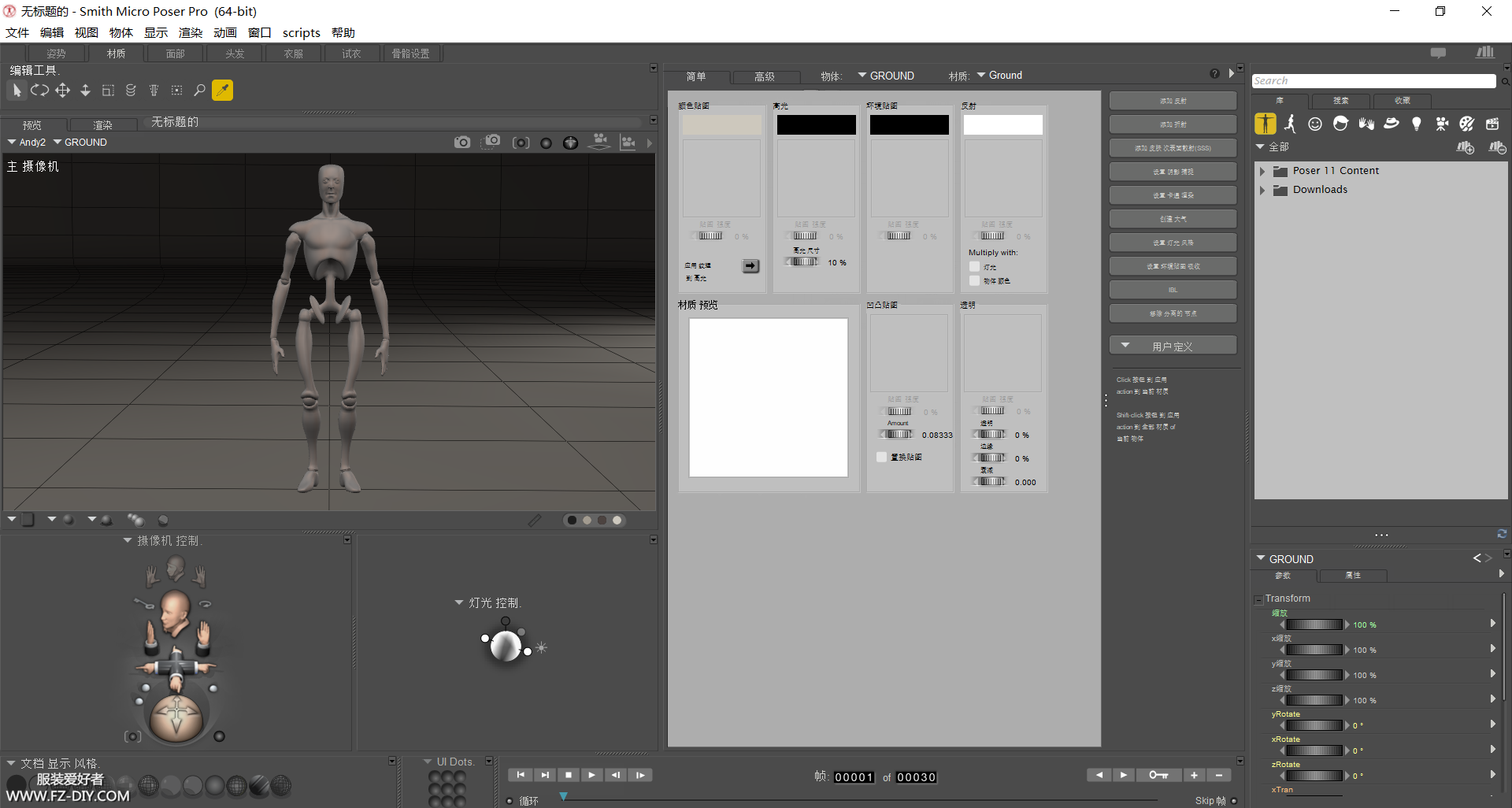1512x808 pixels.
Task: Enable the 灯光 checkbox under Multiply with
Action: tap(975, 267)
